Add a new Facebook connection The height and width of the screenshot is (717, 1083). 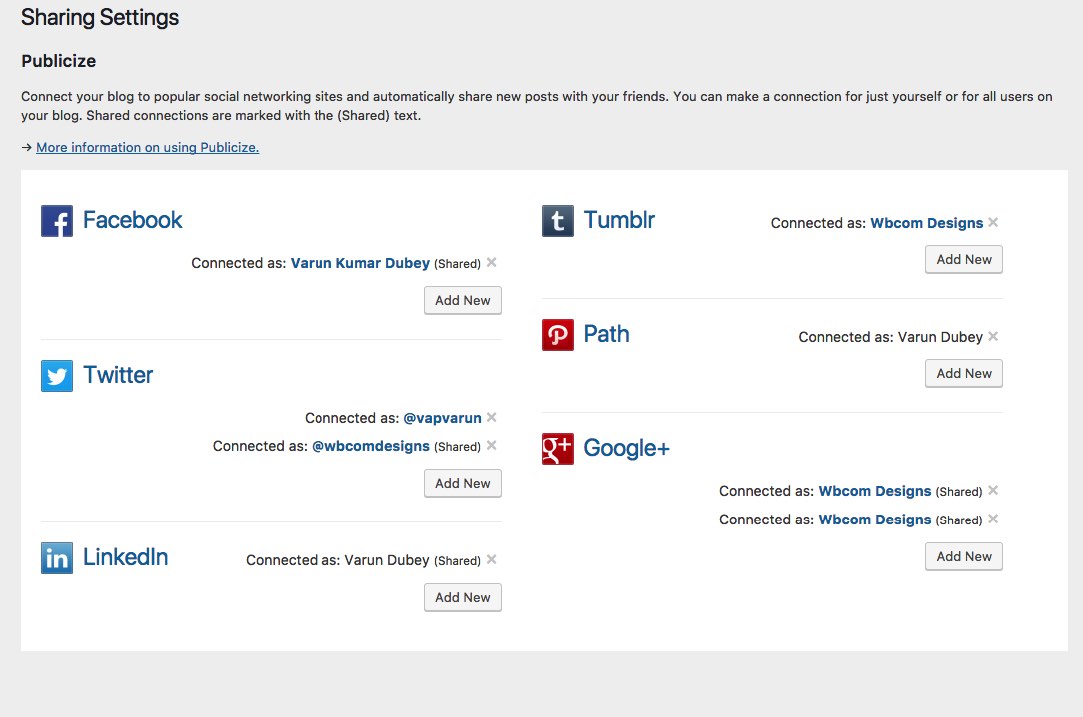click(463, 300)
